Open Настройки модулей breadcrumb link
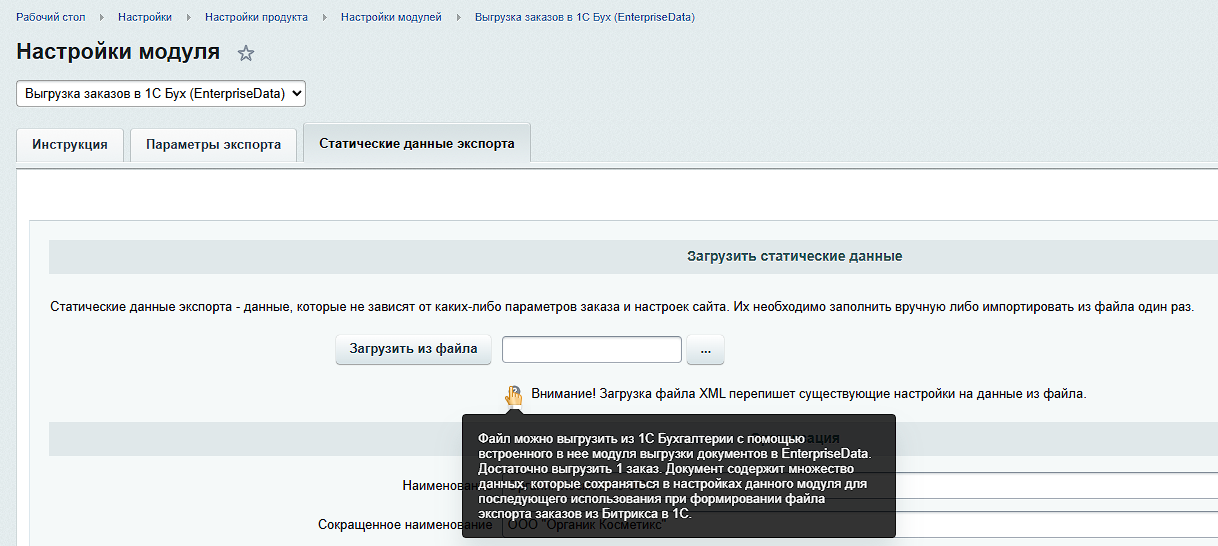 click(x=391, y=18)
